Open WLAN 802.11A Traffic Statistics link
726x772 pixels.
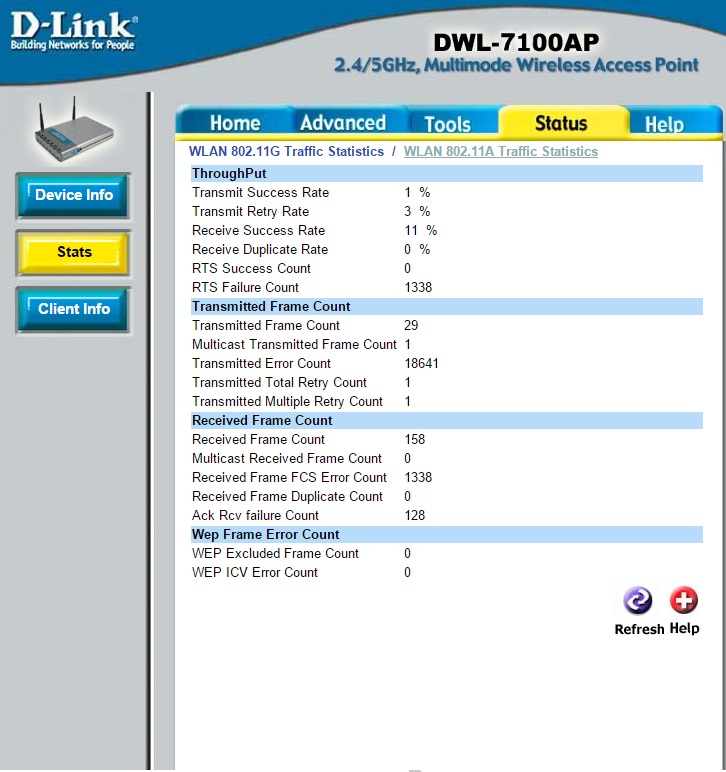pos(501,152)
